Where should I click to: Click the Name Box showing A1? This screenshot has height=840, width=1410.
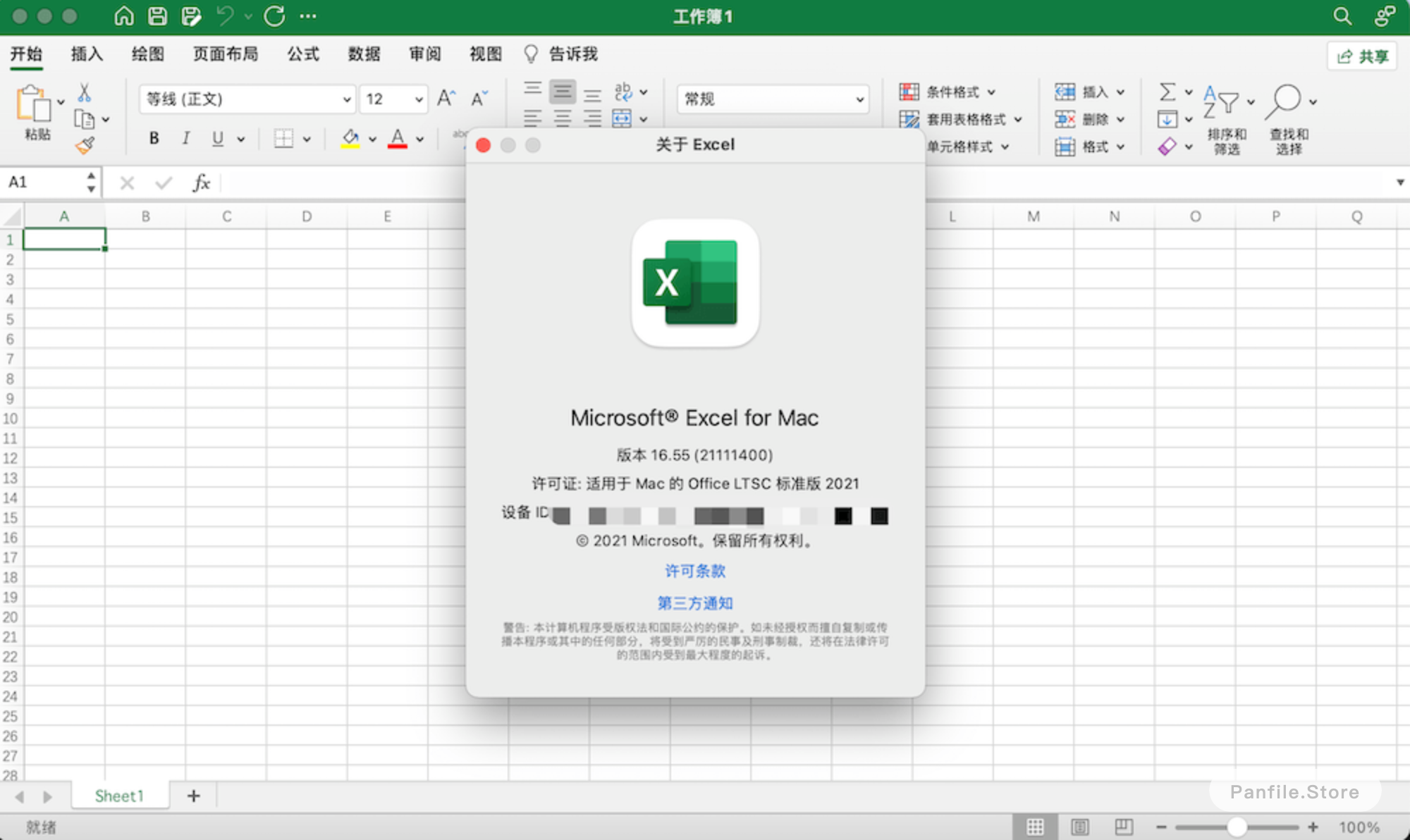click(x=44, y=183)
